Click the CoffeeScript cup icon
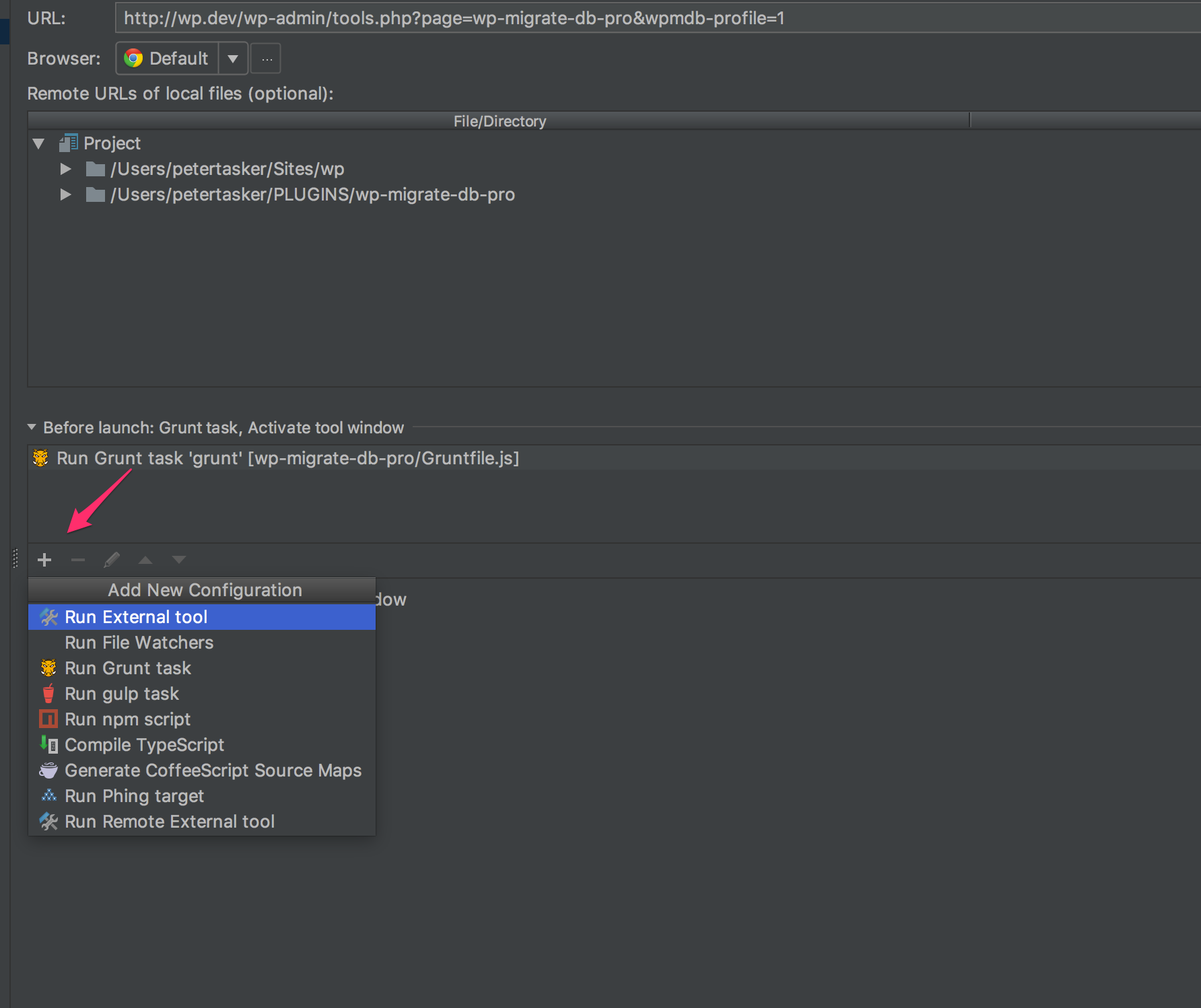The width and height of the screenshot is (1201, 1008). tap(48, 770)
